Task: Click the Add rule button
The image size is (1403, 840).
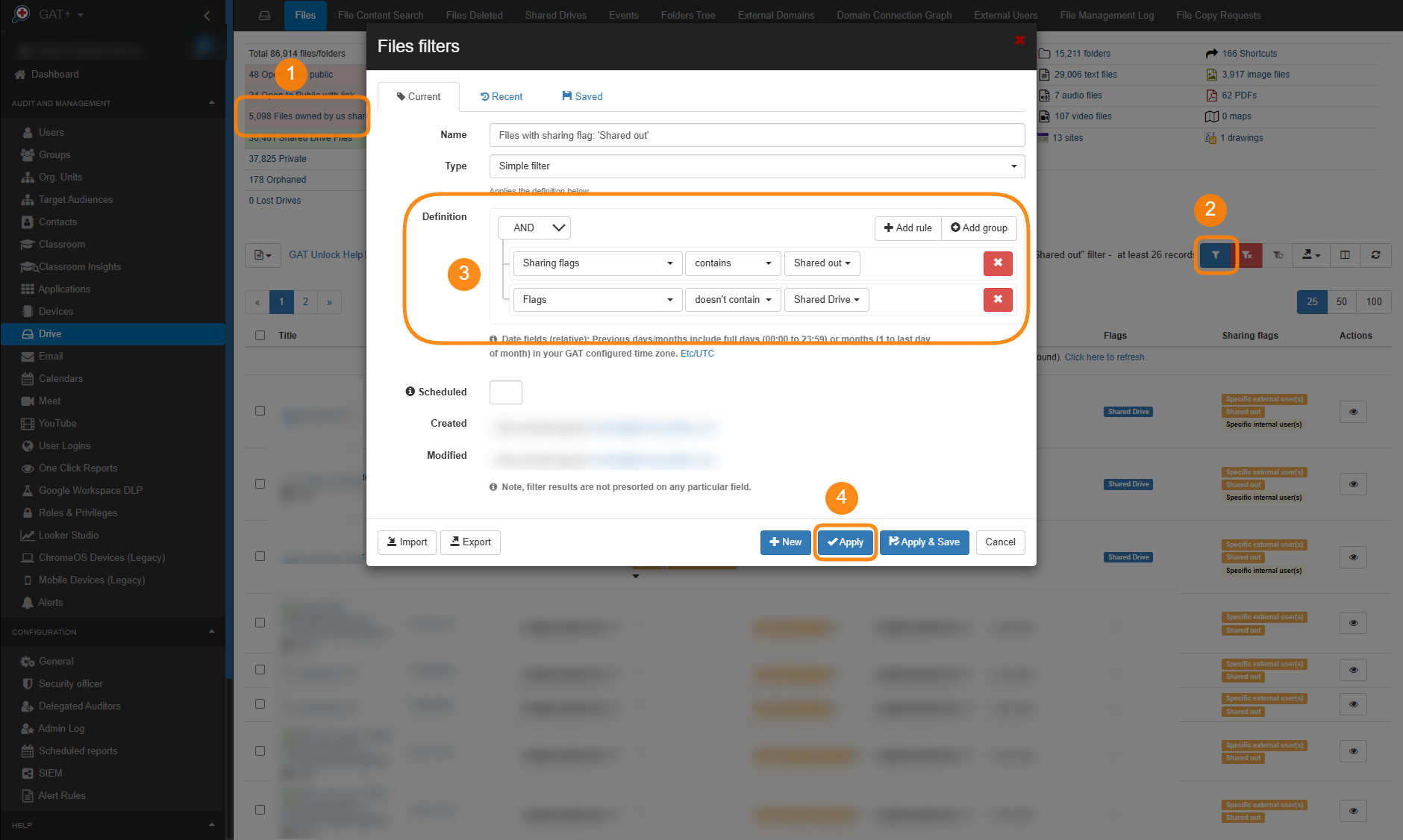Action: 907,228
